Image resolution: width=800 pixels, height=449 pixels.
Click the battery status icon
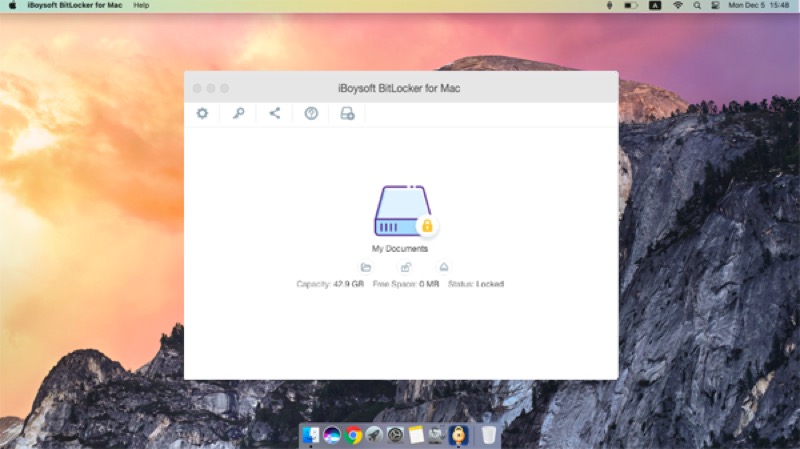631,5
